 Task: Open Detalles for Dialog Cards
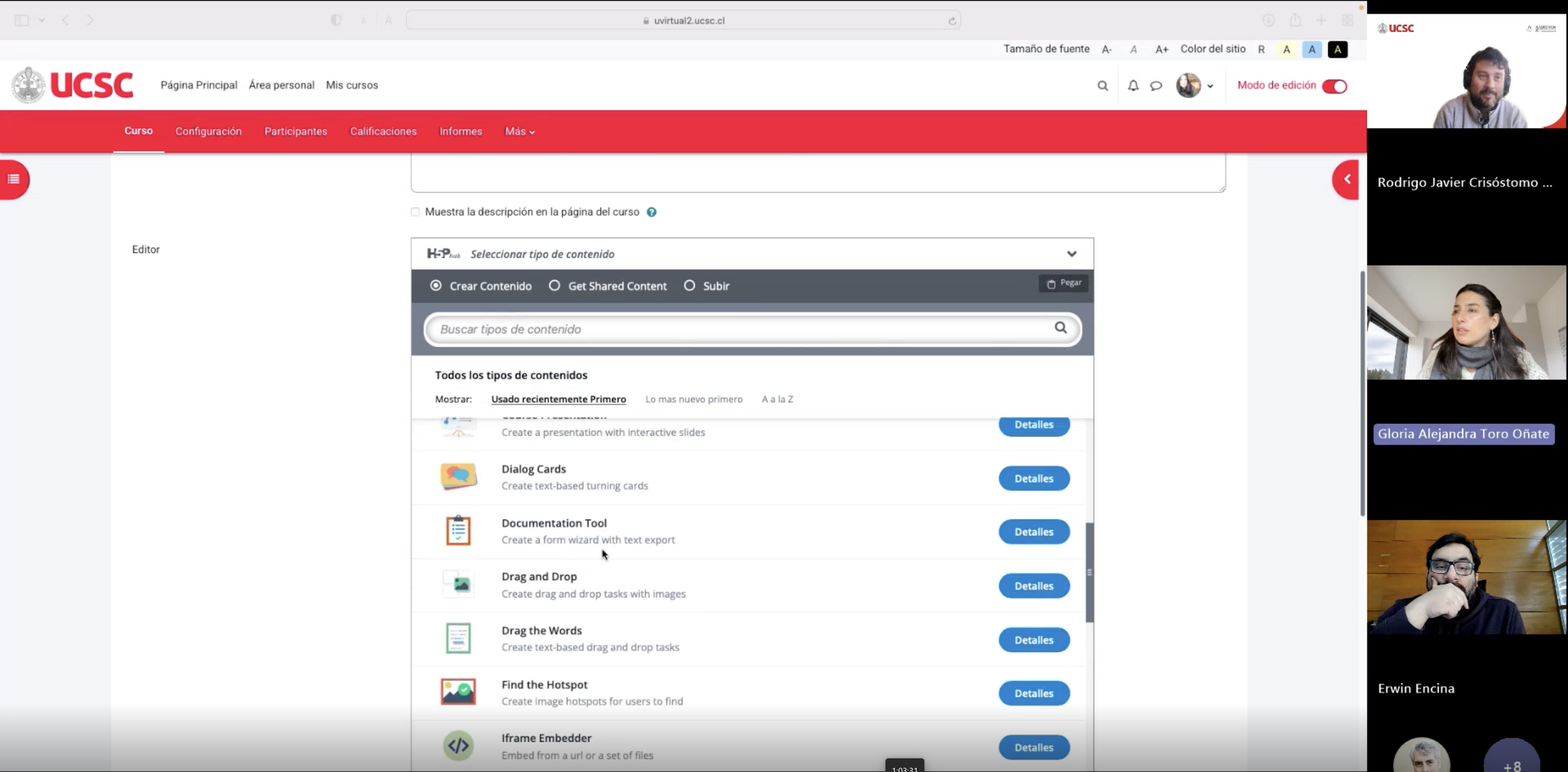pyautogui.click(x=1034, y=478)
